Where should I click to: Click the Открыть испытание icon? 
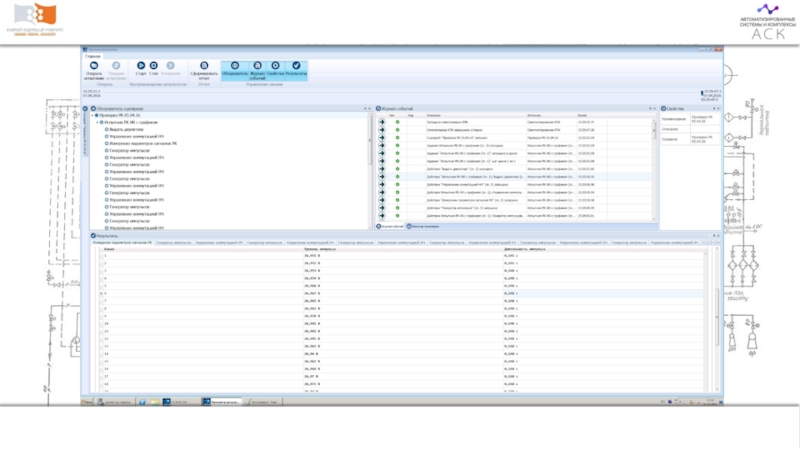(93, 65)
